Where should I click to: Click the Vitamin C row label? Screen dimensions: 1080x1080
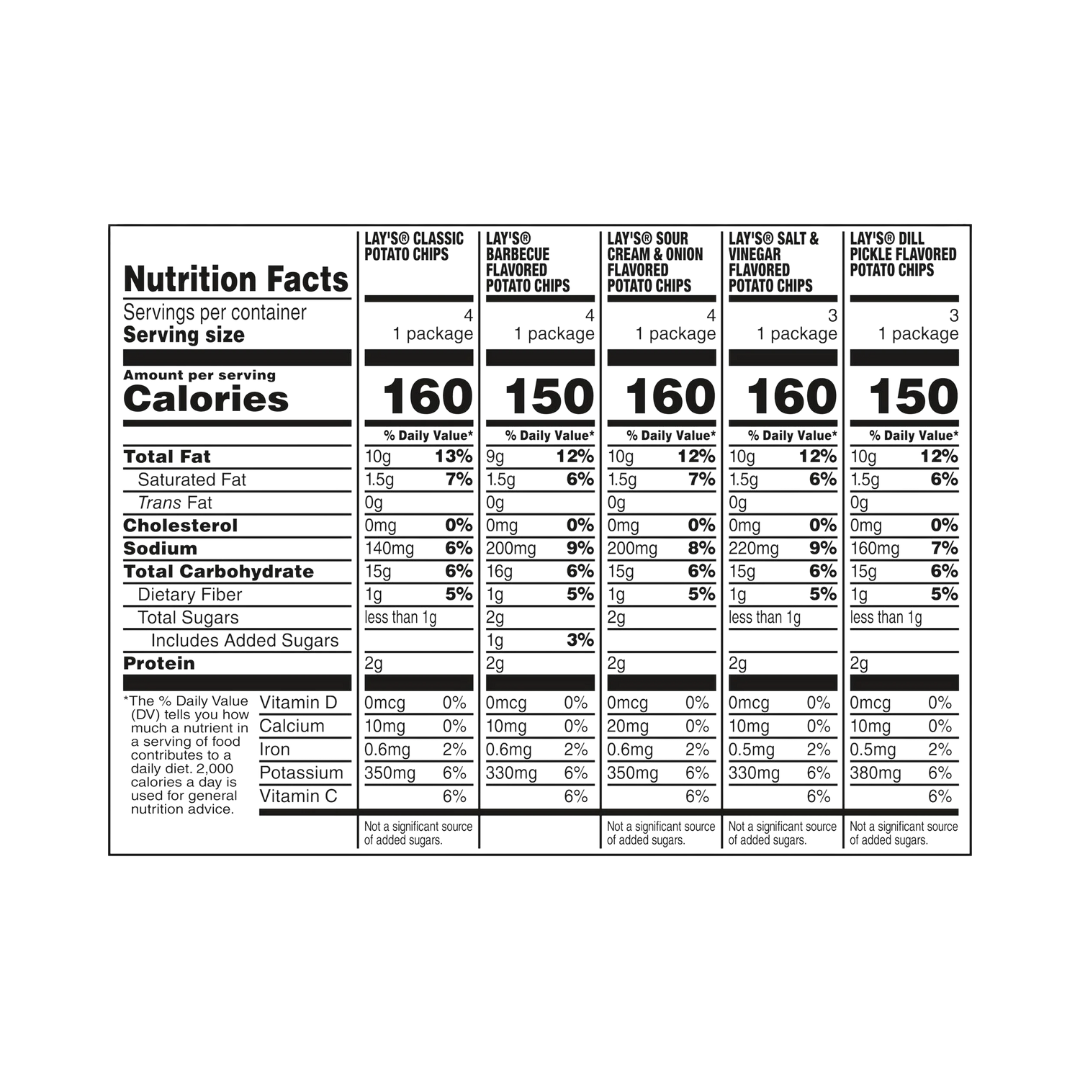coord(298,796)
